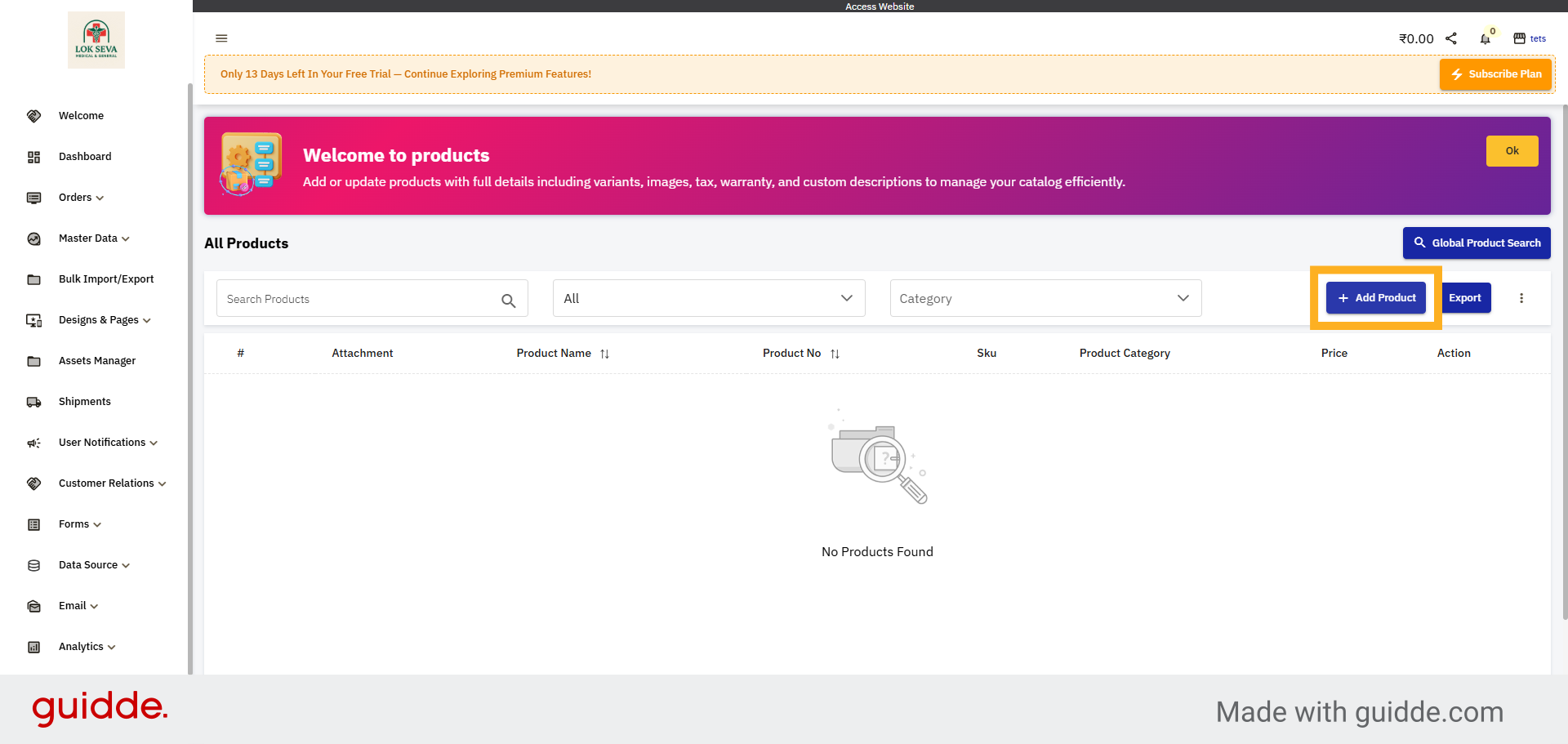Screen dimensions: 1568x744
Task: Go to Dashboard in sidebar
Action: click(85, 157)
